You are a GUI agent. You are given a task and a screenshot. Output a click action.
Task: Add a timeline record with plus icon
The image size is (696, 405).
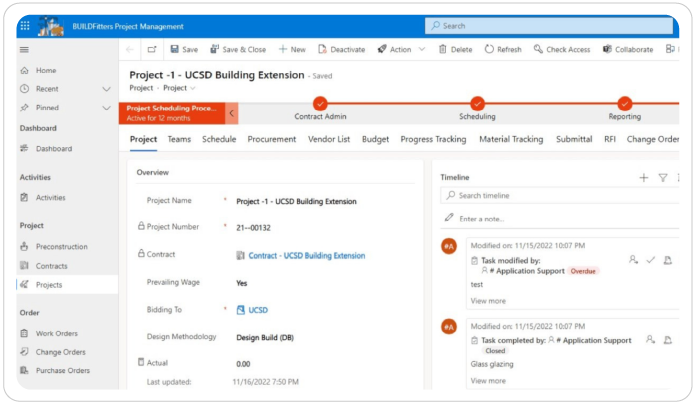coord(643,178)
